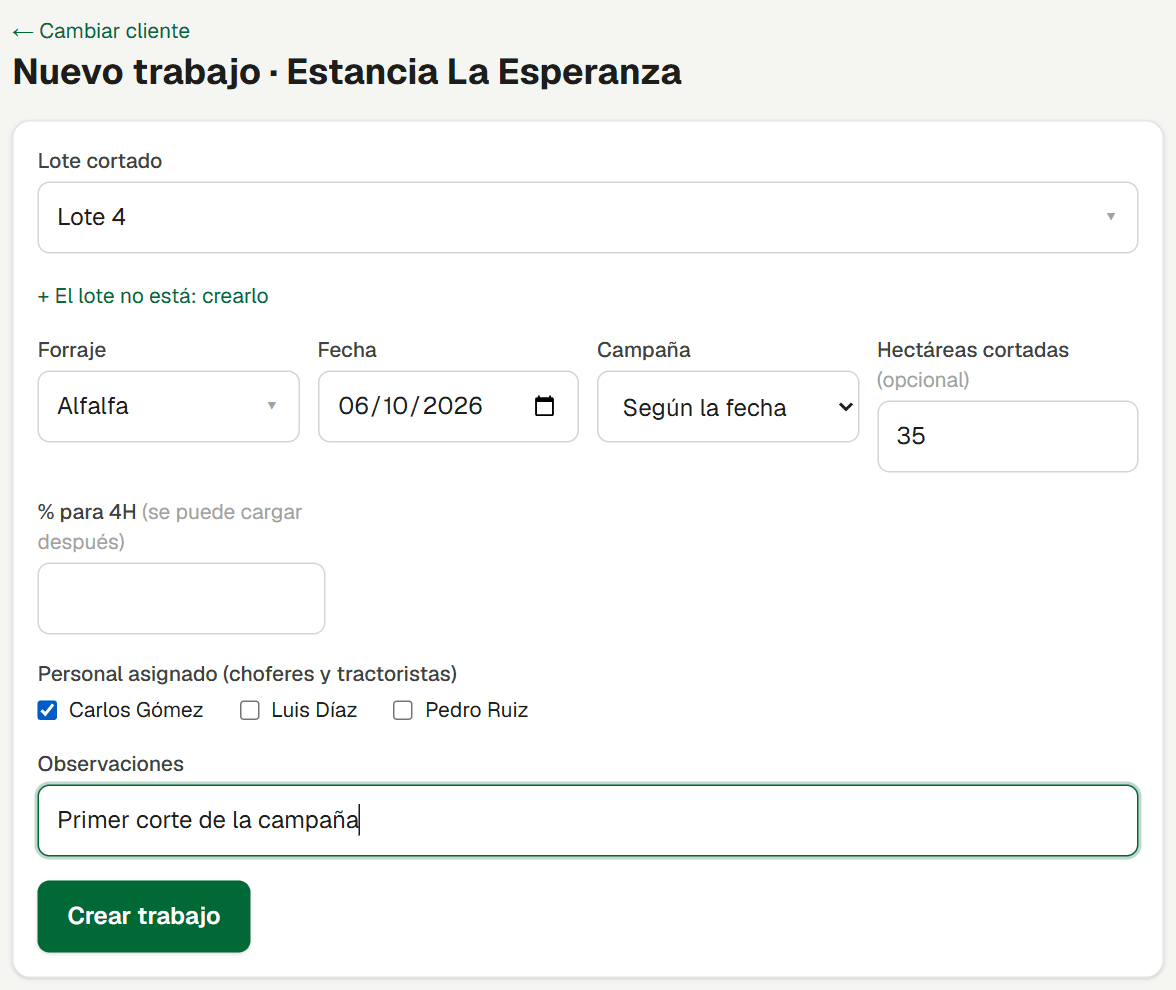Click the 'Personal asignado (choferes y tractoristas)' label

pyautogui.click(x=248, y=674)
